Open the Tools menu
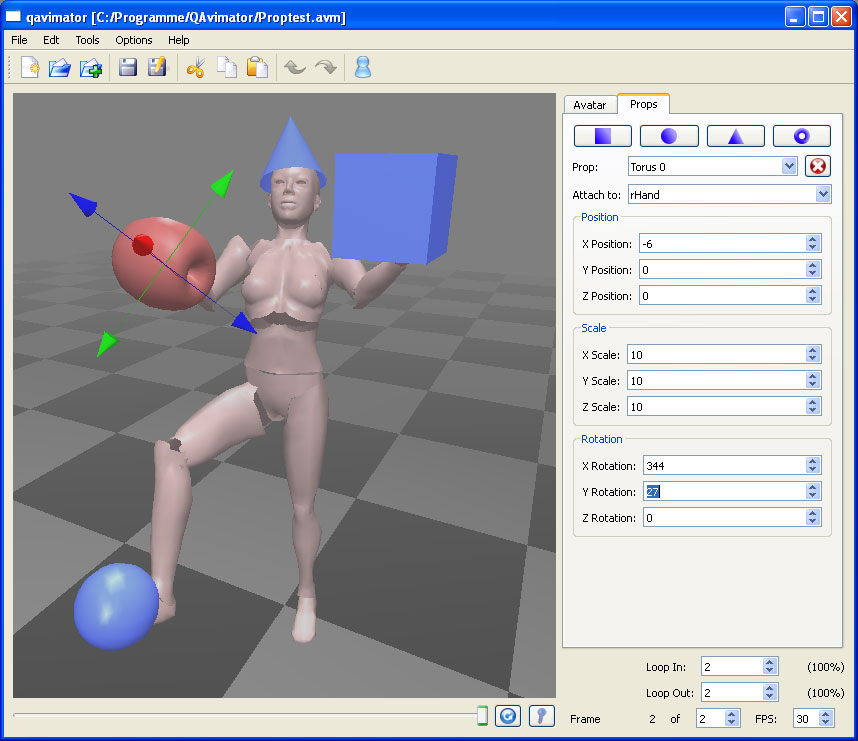 tap(87, 40)
